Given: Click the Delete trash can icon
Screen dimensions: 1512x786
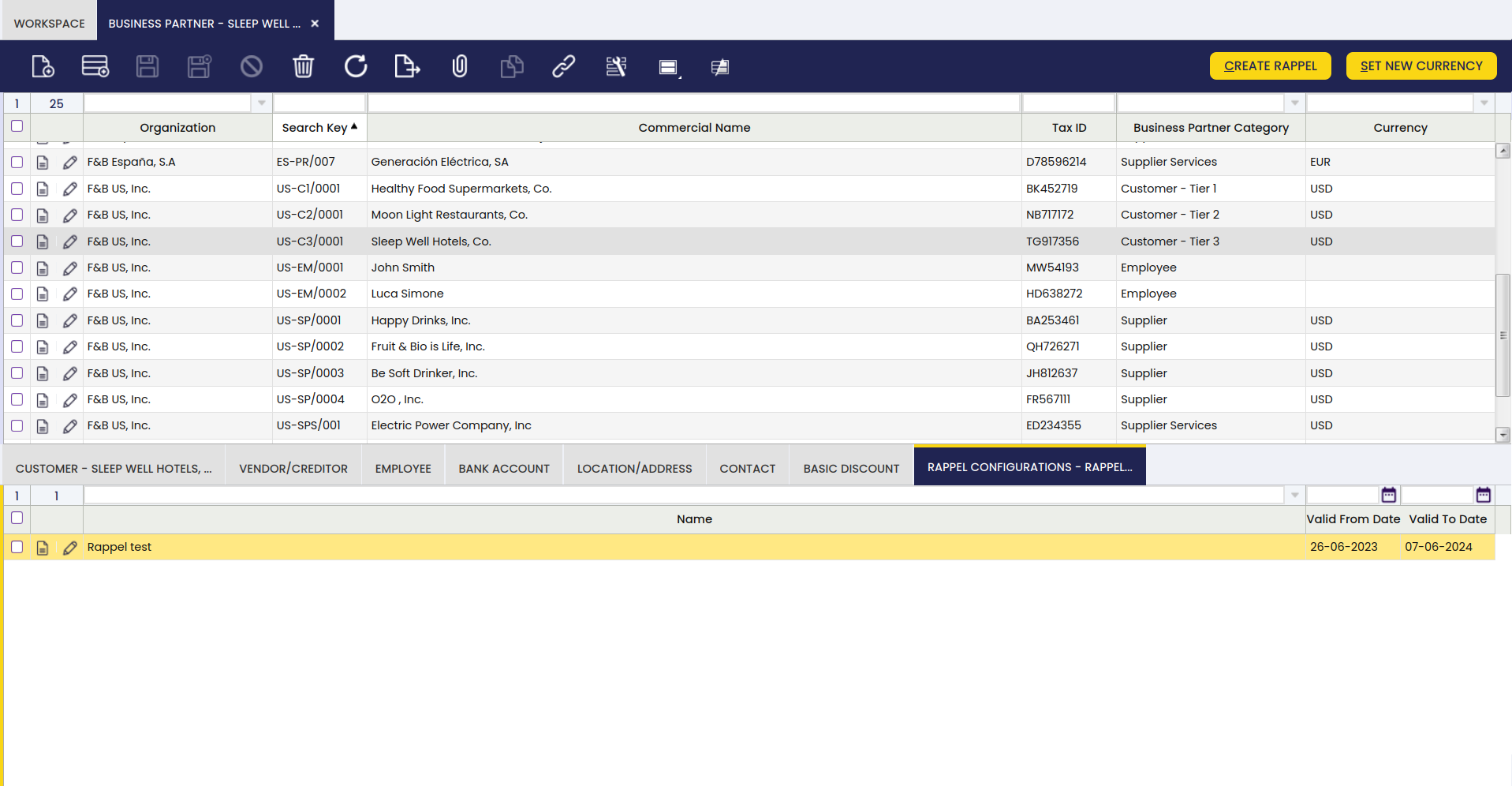Looking at the screenshot, I should [x=304, y=66].
